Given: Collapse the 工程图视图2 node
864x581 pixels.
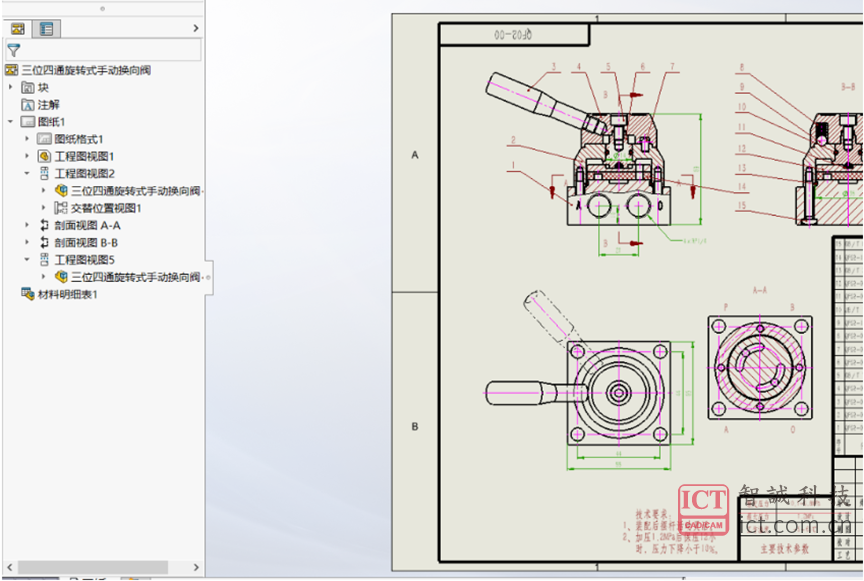Looking at the screenshot, I should tap(27, 173).
